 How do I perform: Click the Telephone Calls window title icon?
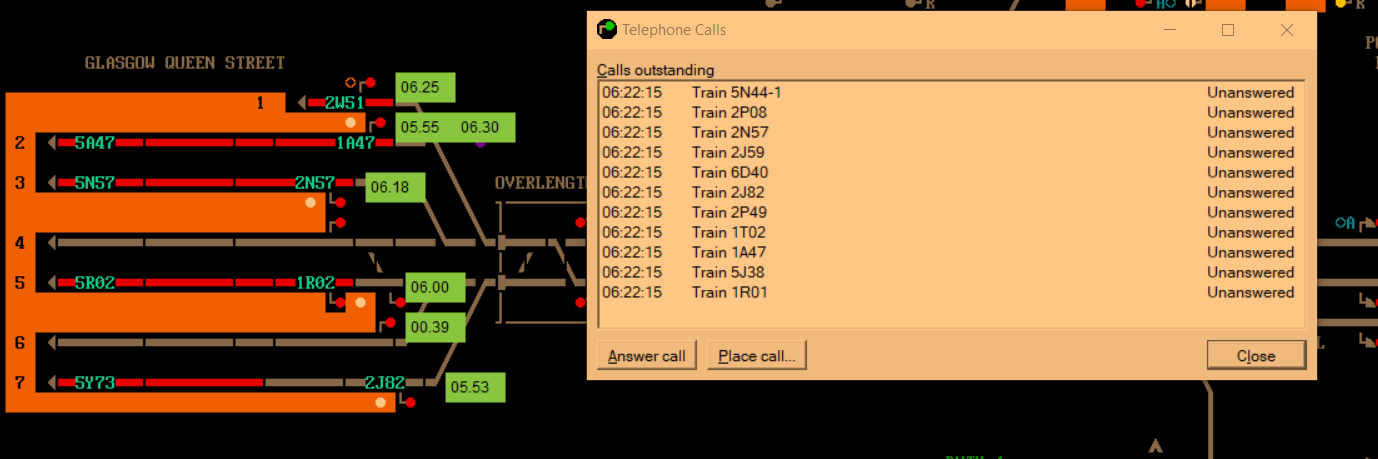606,30
